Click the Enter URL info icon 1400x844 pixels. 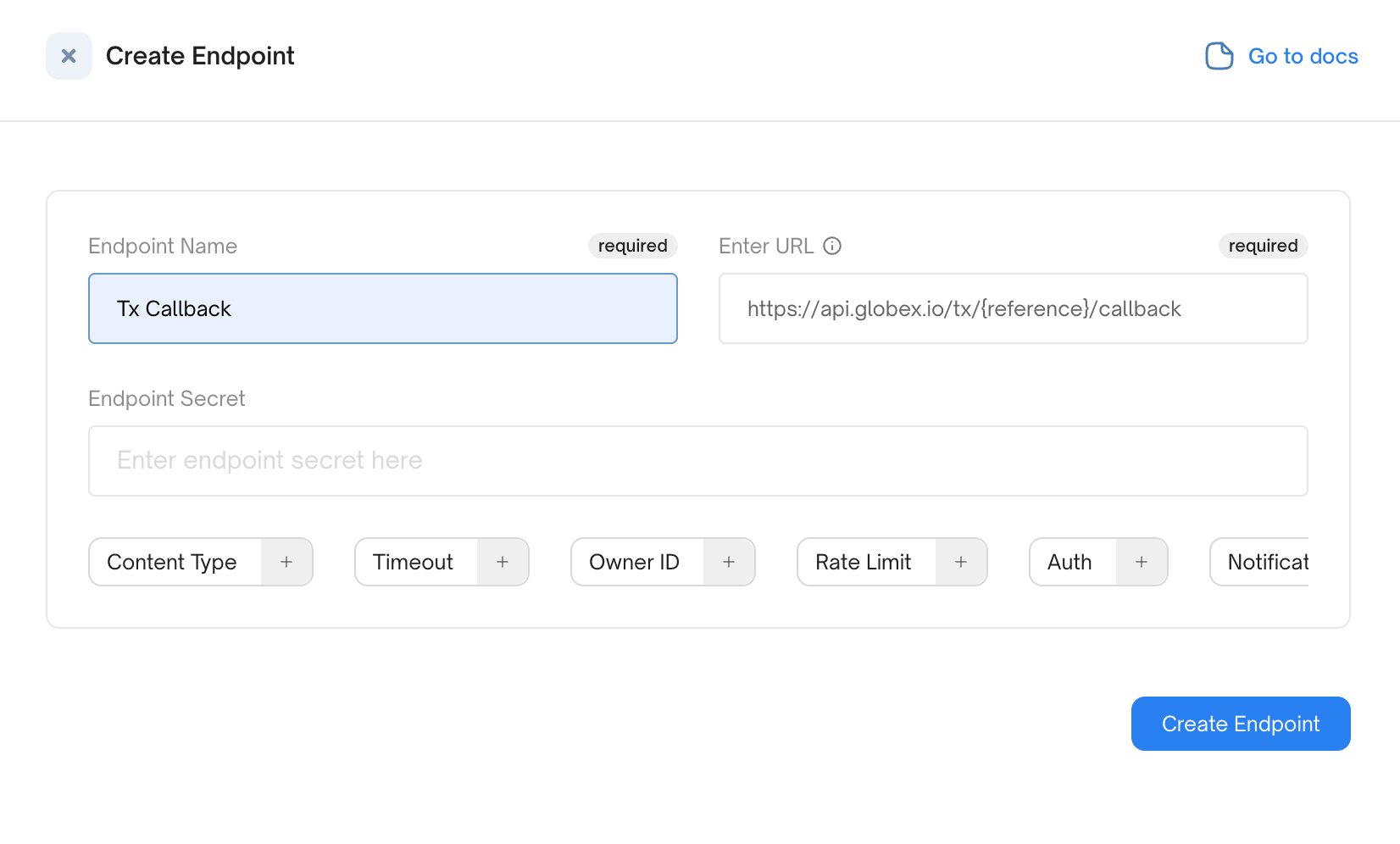click(832, 246)
